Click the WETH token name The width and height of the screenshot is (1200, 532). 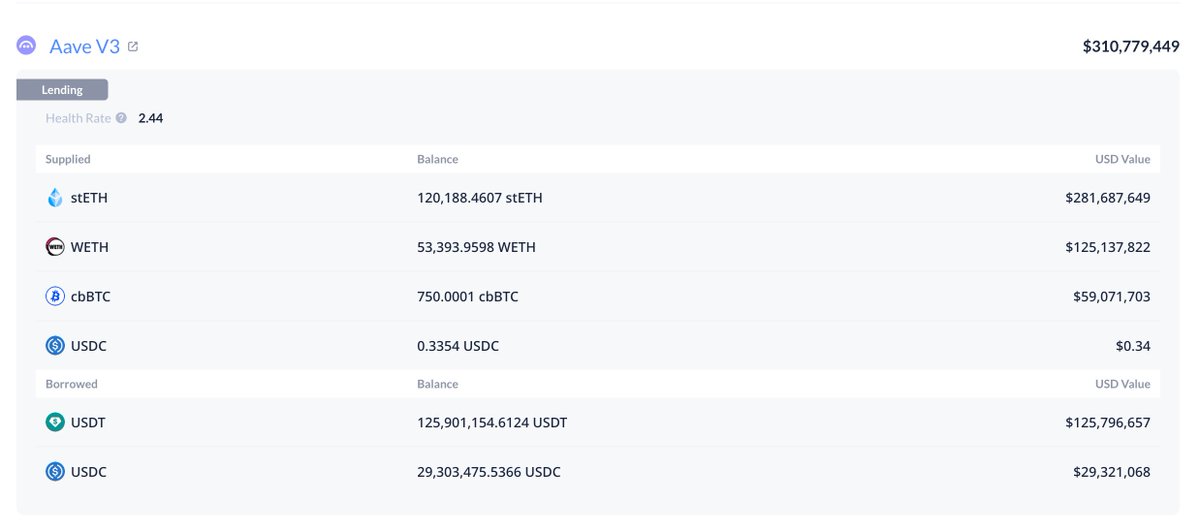(x=90, y=247)
